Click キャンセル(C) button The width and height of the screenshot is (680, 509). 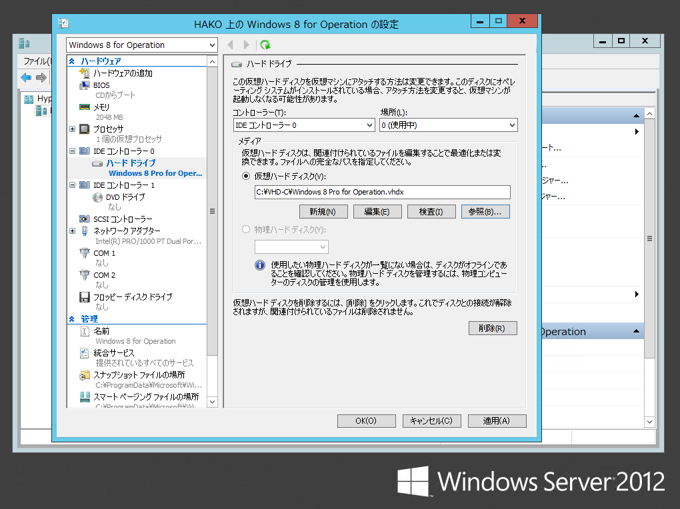pos(432,421)
